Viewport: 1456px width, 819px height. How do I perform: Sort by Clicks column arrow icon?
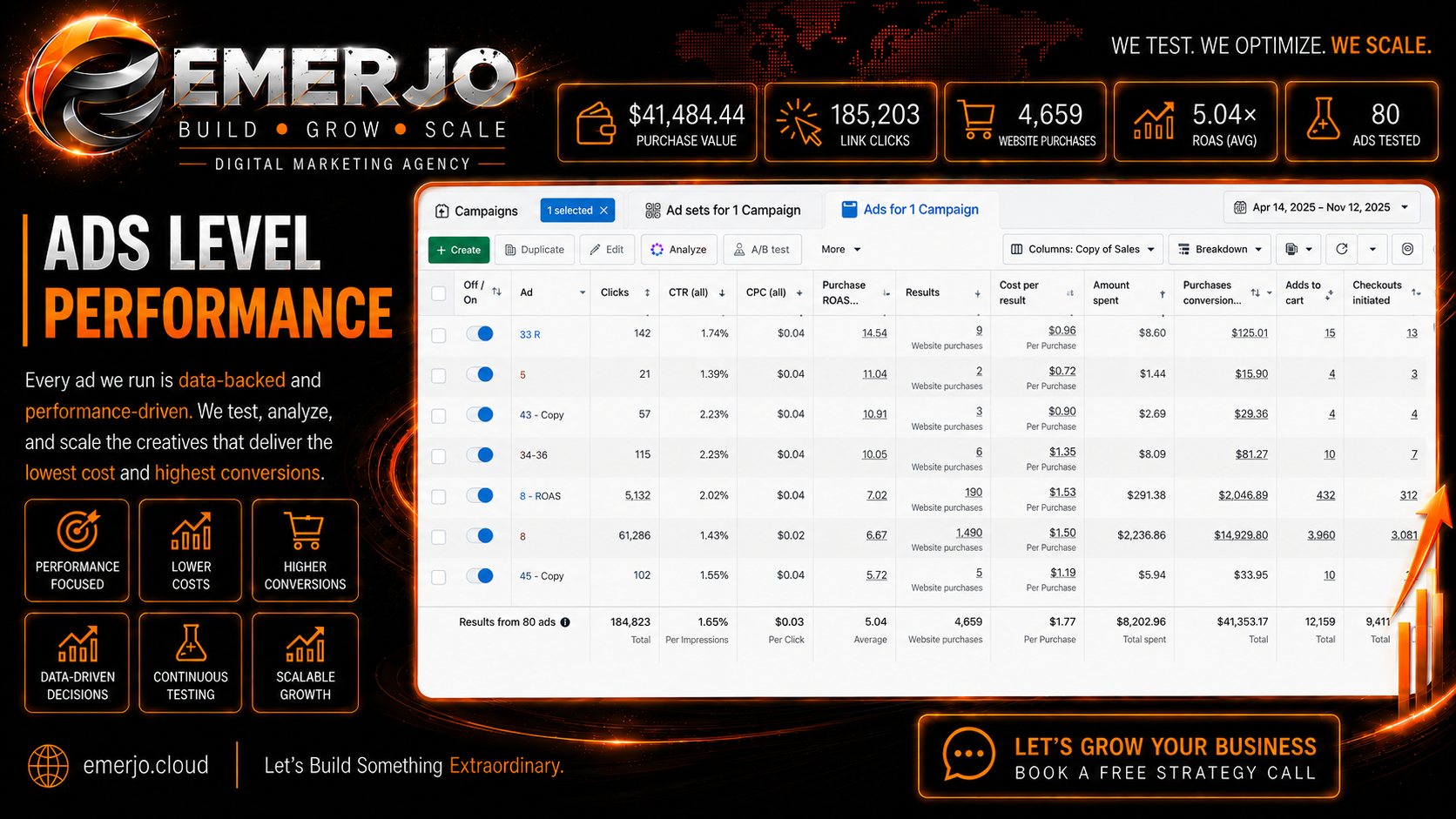(x=647, y=293)
